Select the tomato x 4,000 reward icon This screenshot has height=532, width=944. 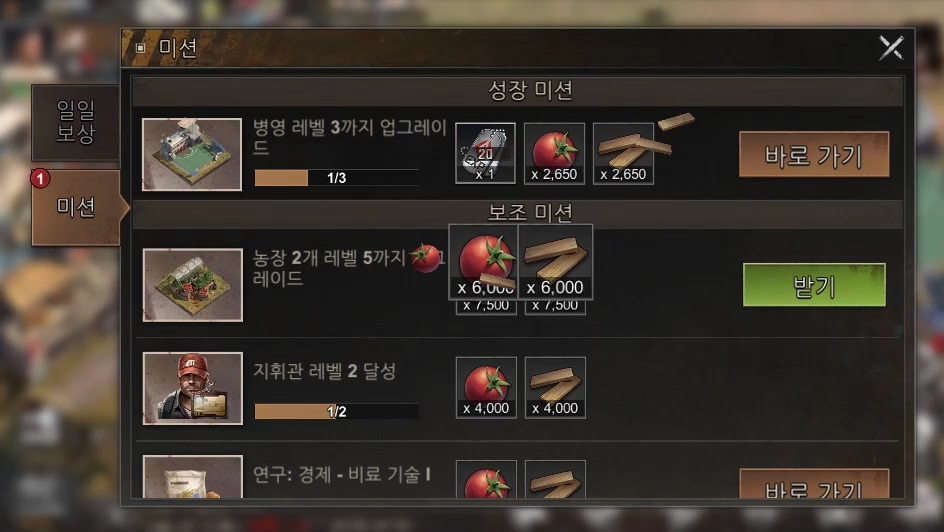486,387
